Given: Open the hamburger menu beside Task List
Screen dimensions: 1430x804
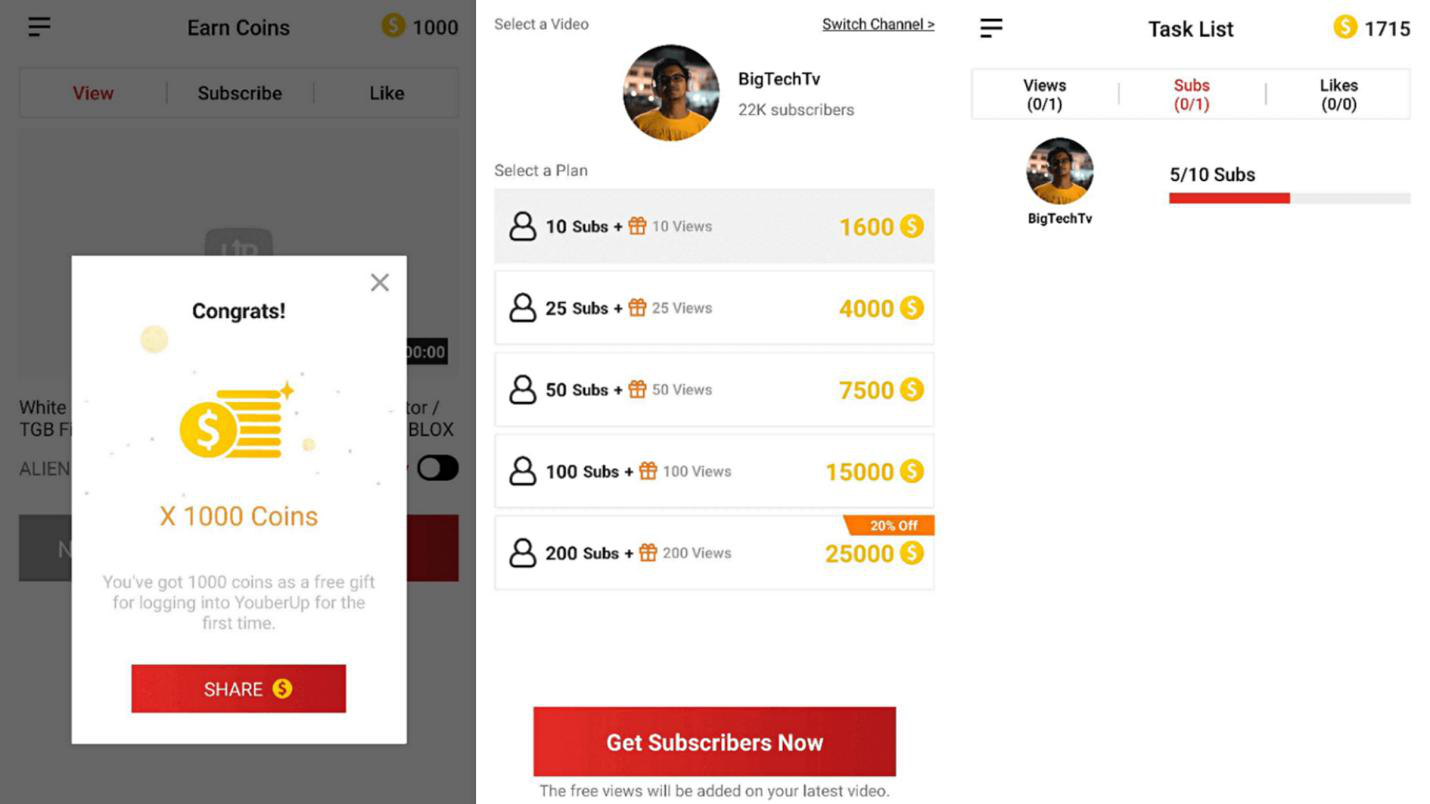Looking at the screenshot, I should click(x=991, y=28).
